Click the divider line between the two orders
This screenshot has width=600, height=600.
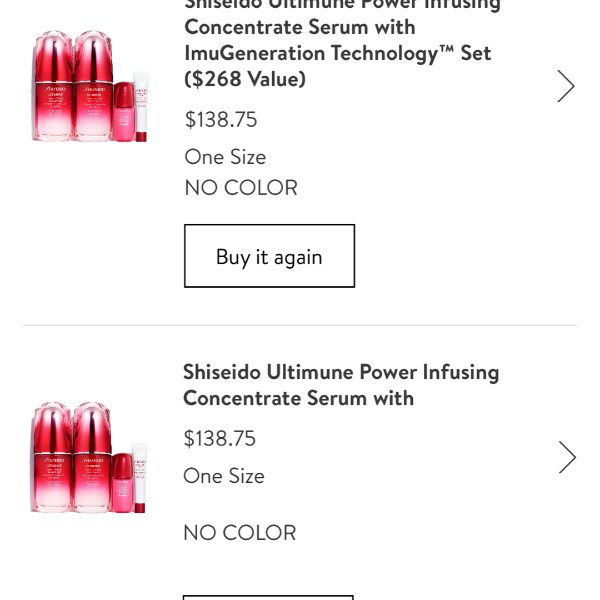[x=300, y=325]
